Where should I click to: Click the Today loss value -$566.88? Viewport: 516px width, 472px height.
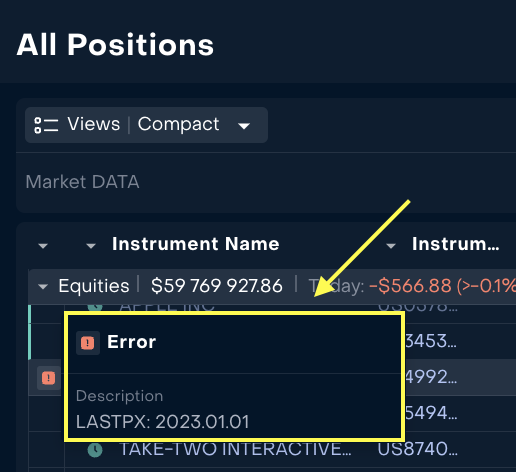410,286
